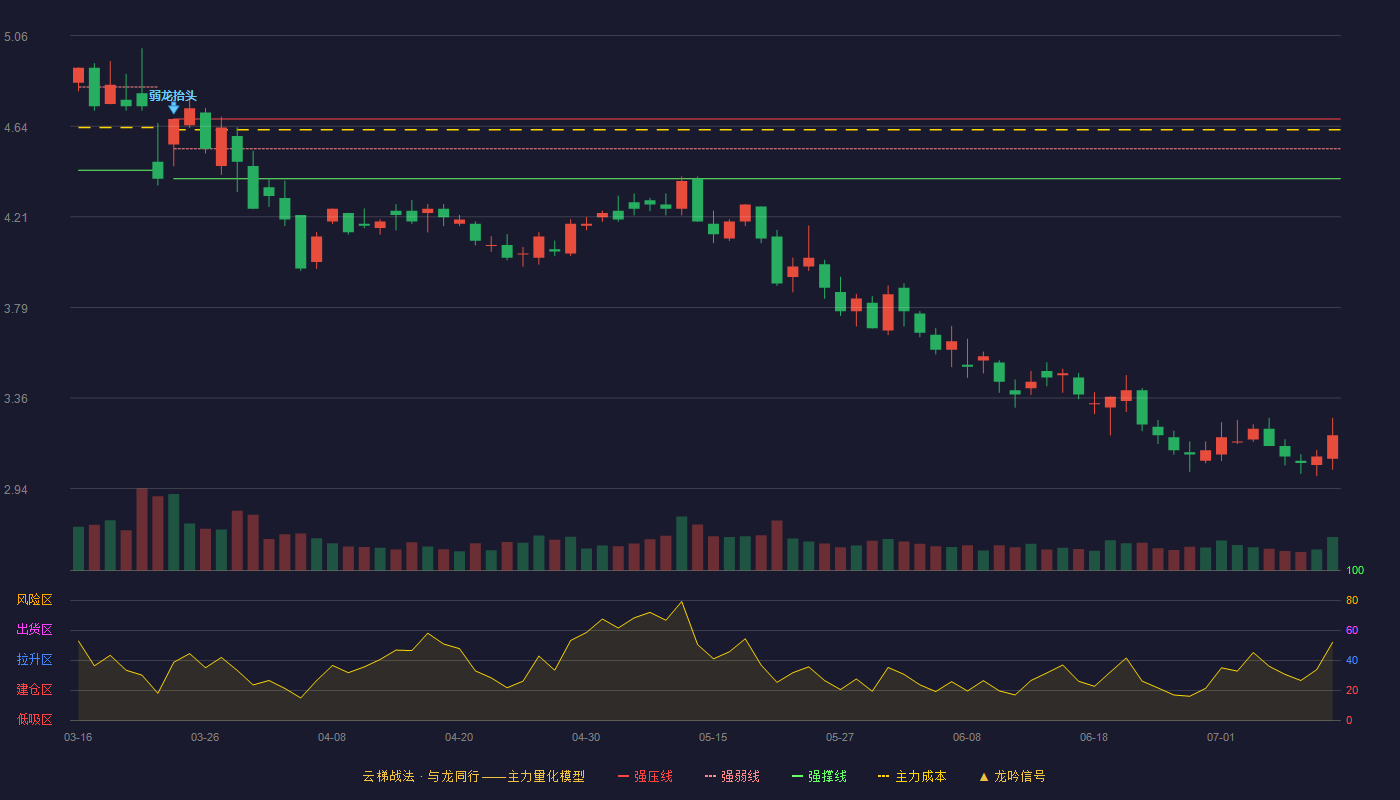Toggle the 强撑线 legend item
Screen dimensions: 1400x800
pyautogui.click(x=819, y=776)
